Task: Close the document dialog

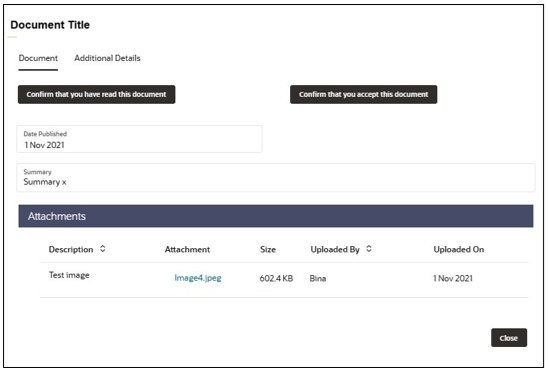Action: pyautogui.click(x=509, y=338)
